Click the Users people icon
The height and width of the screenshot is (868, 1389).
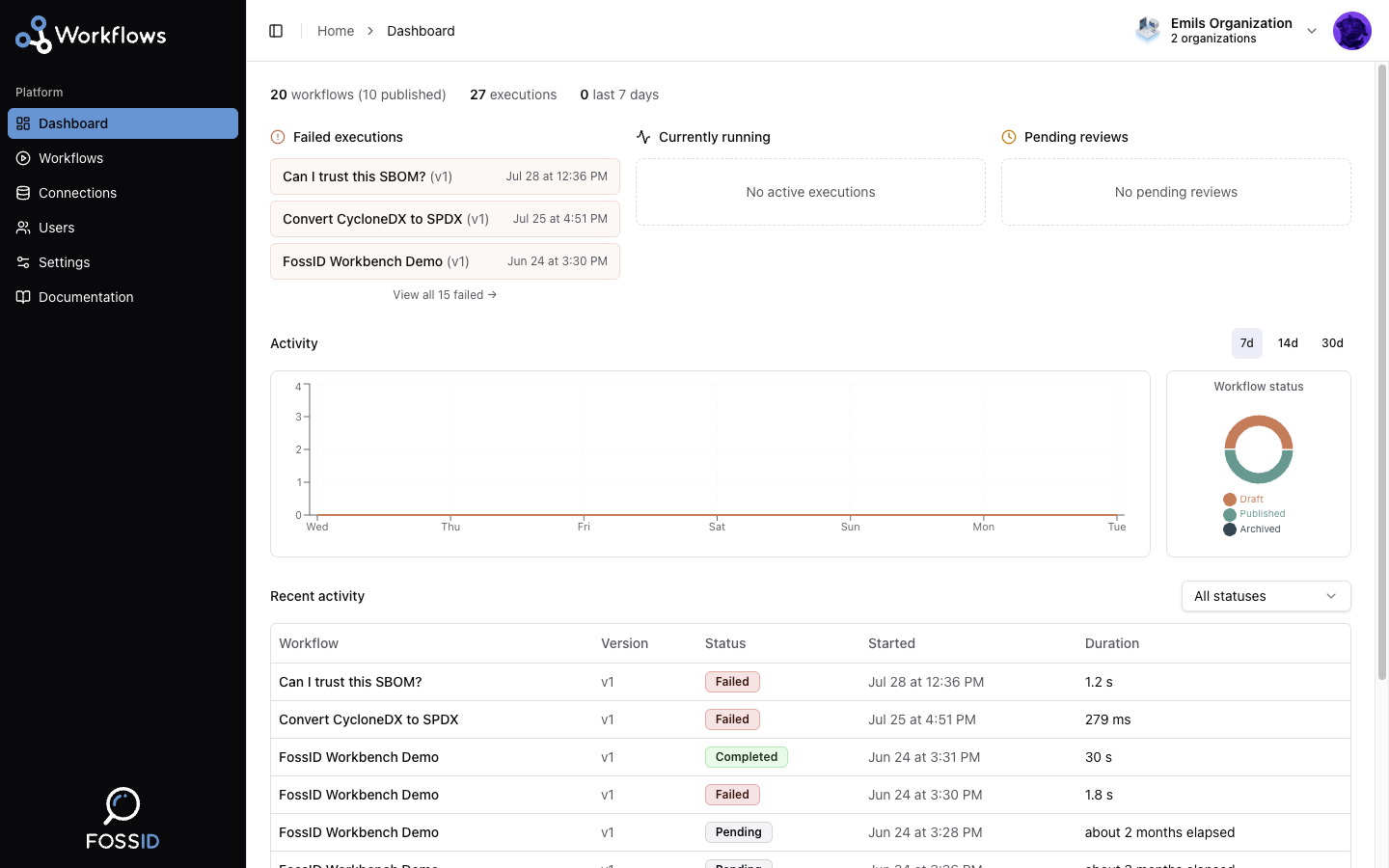(23, 228)
